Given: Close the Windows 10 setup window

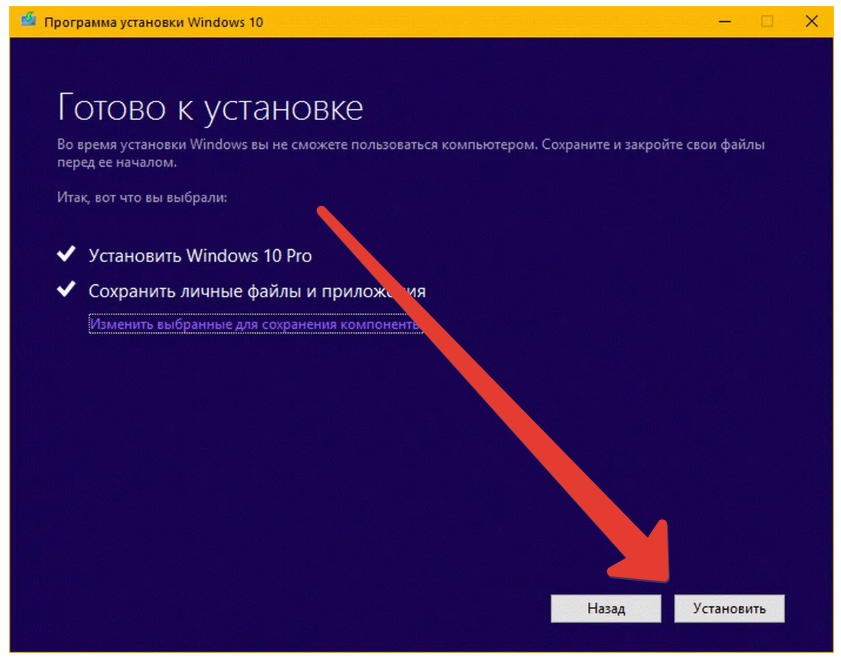Looking at the screenshot, I should [812, 21].
